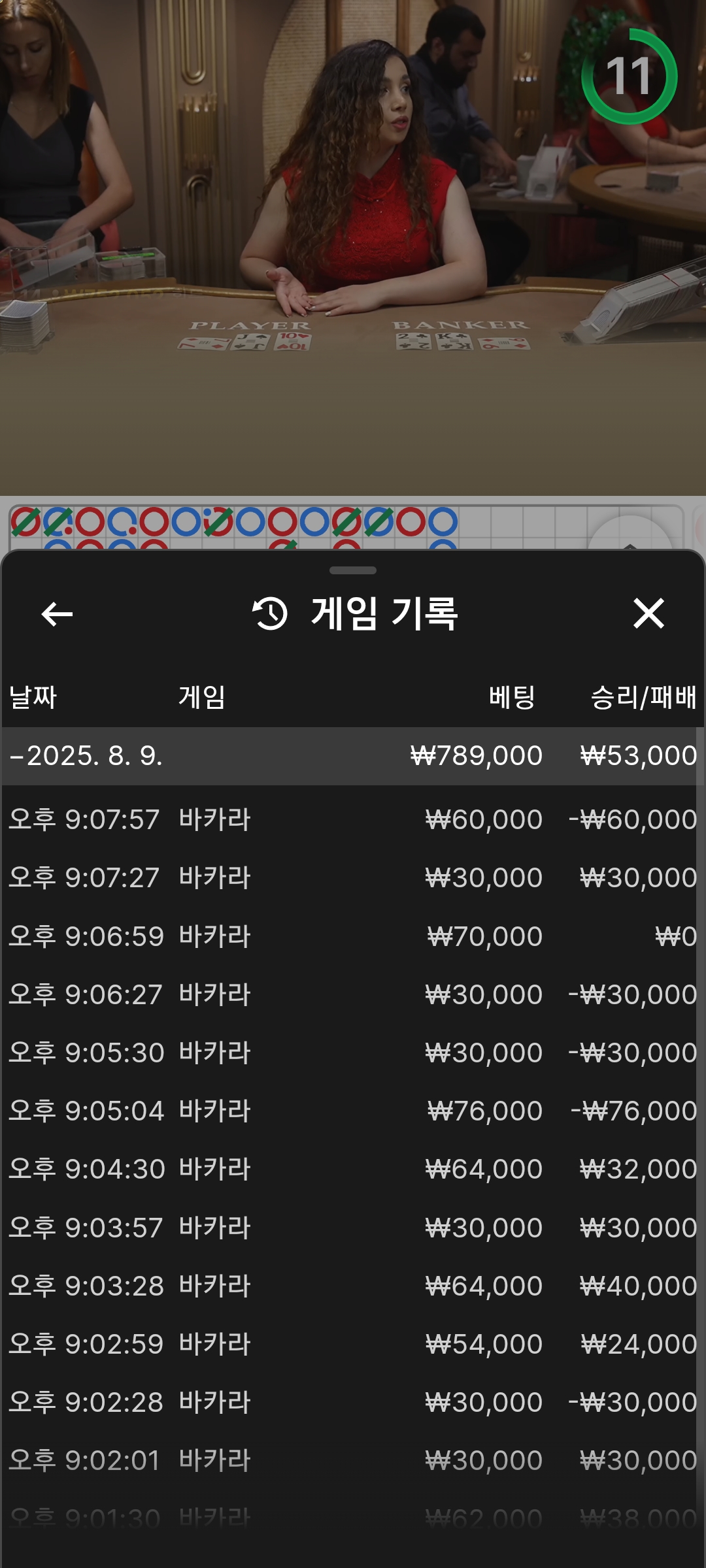Screen dimensions: 706x1568
Task: Tap the 베팅 column header
Action: click(x=513, y=697)
